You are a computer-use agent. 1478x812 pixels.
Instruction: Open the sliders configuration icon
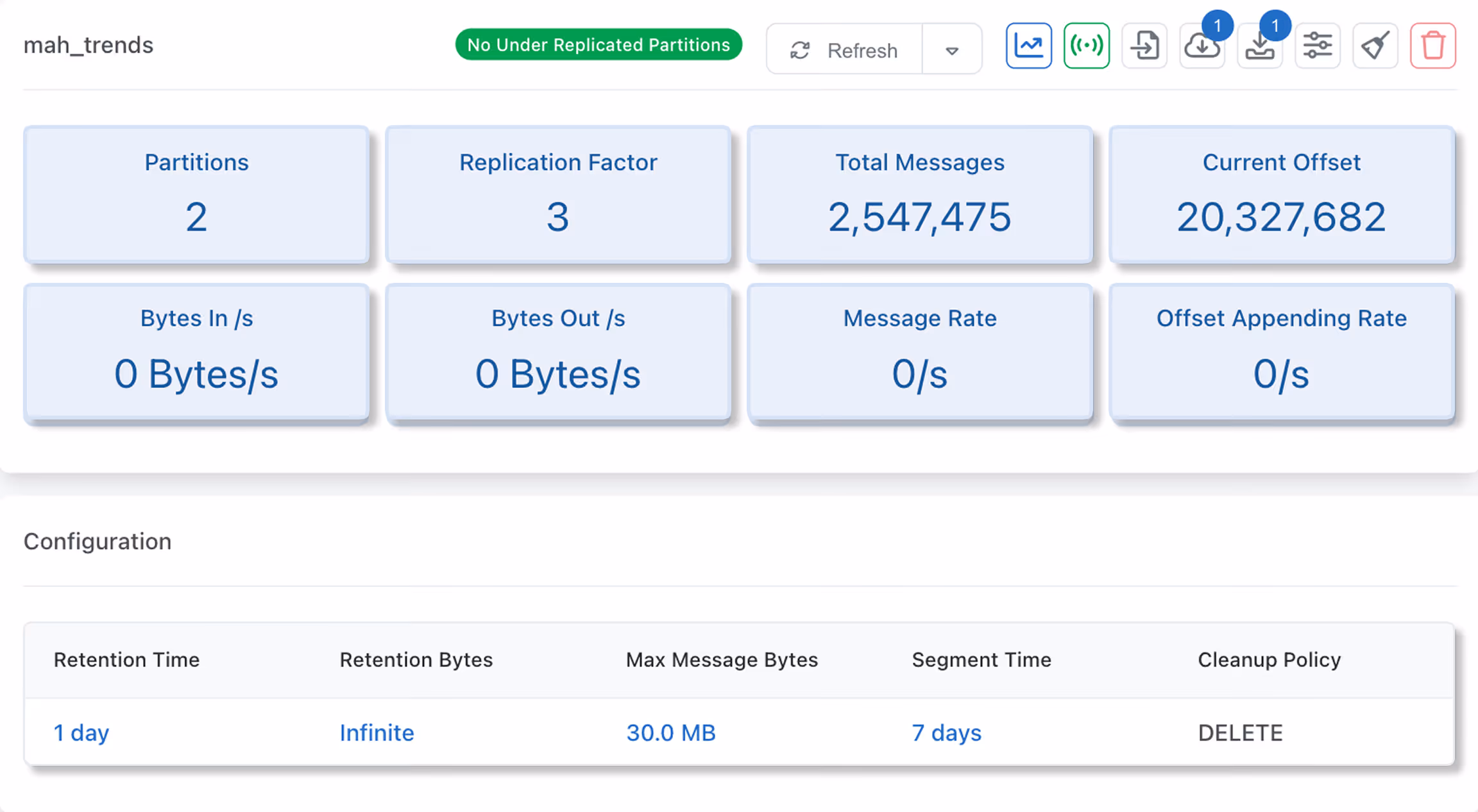coord(1318,46)
